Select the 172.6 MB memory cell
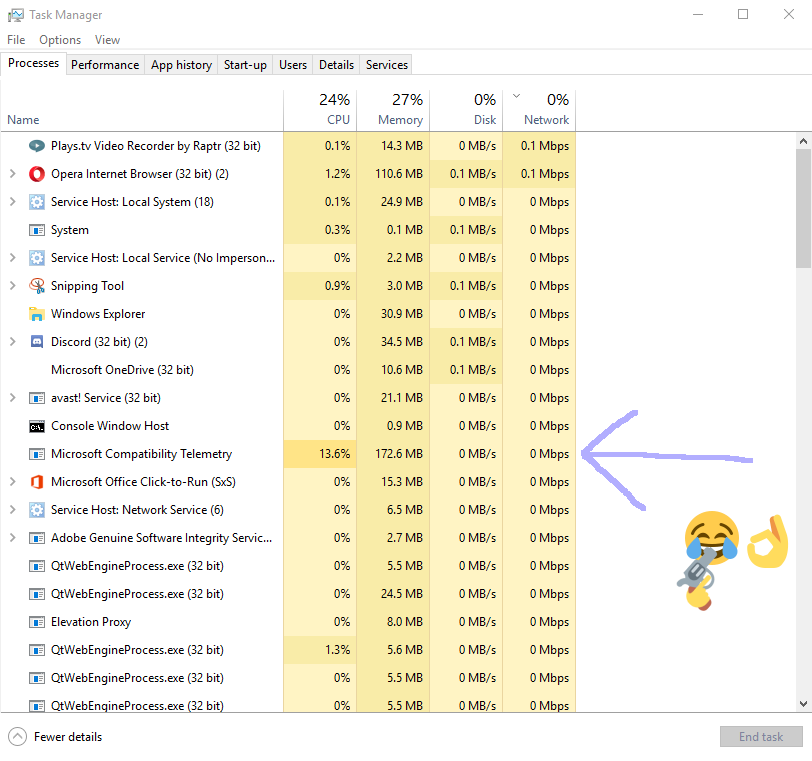 coord(393,454)
